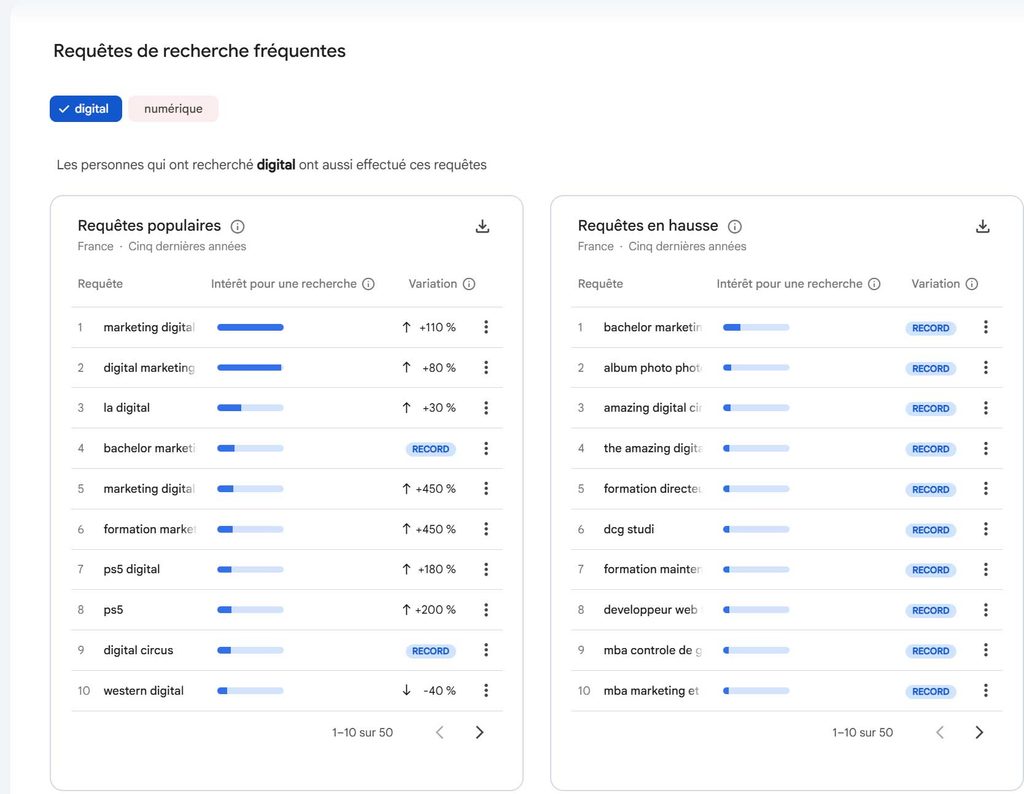The image size is (1024, 794).
Task: Click RECORD badge on 'dcg studi' row
Action: [931, 530]
